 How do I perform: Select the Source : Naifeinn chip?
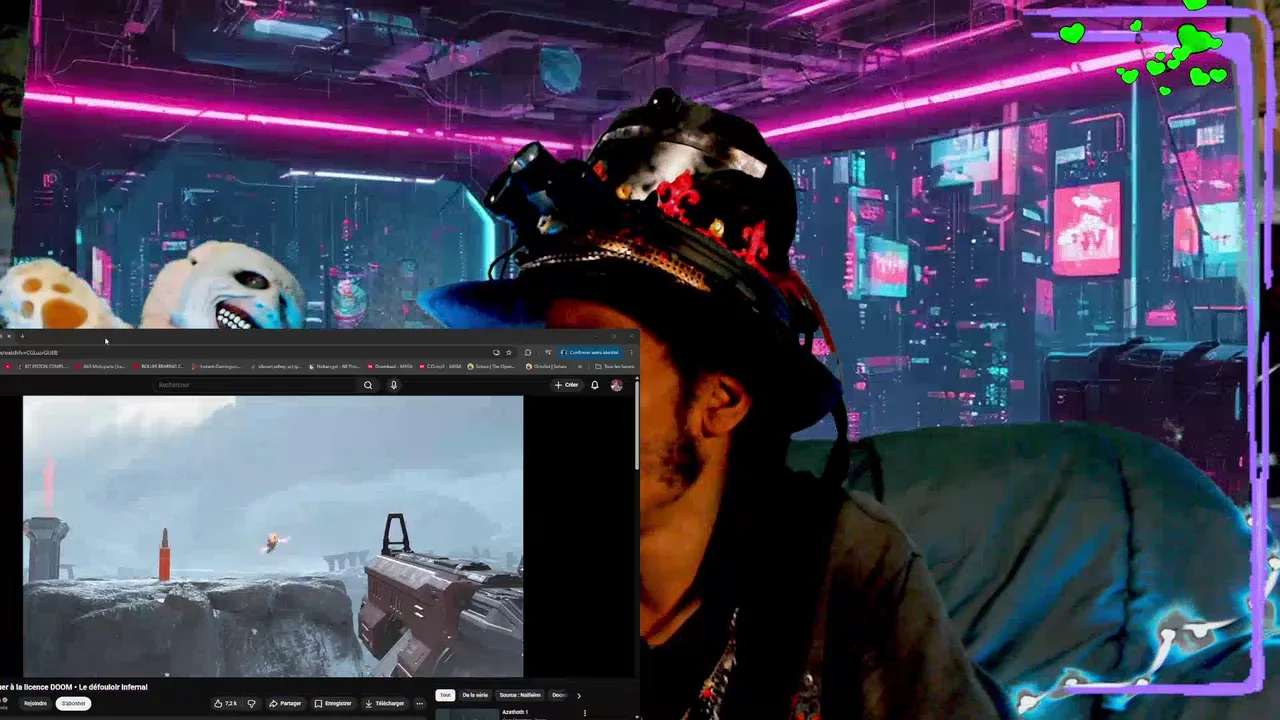[x=520, y=695]
